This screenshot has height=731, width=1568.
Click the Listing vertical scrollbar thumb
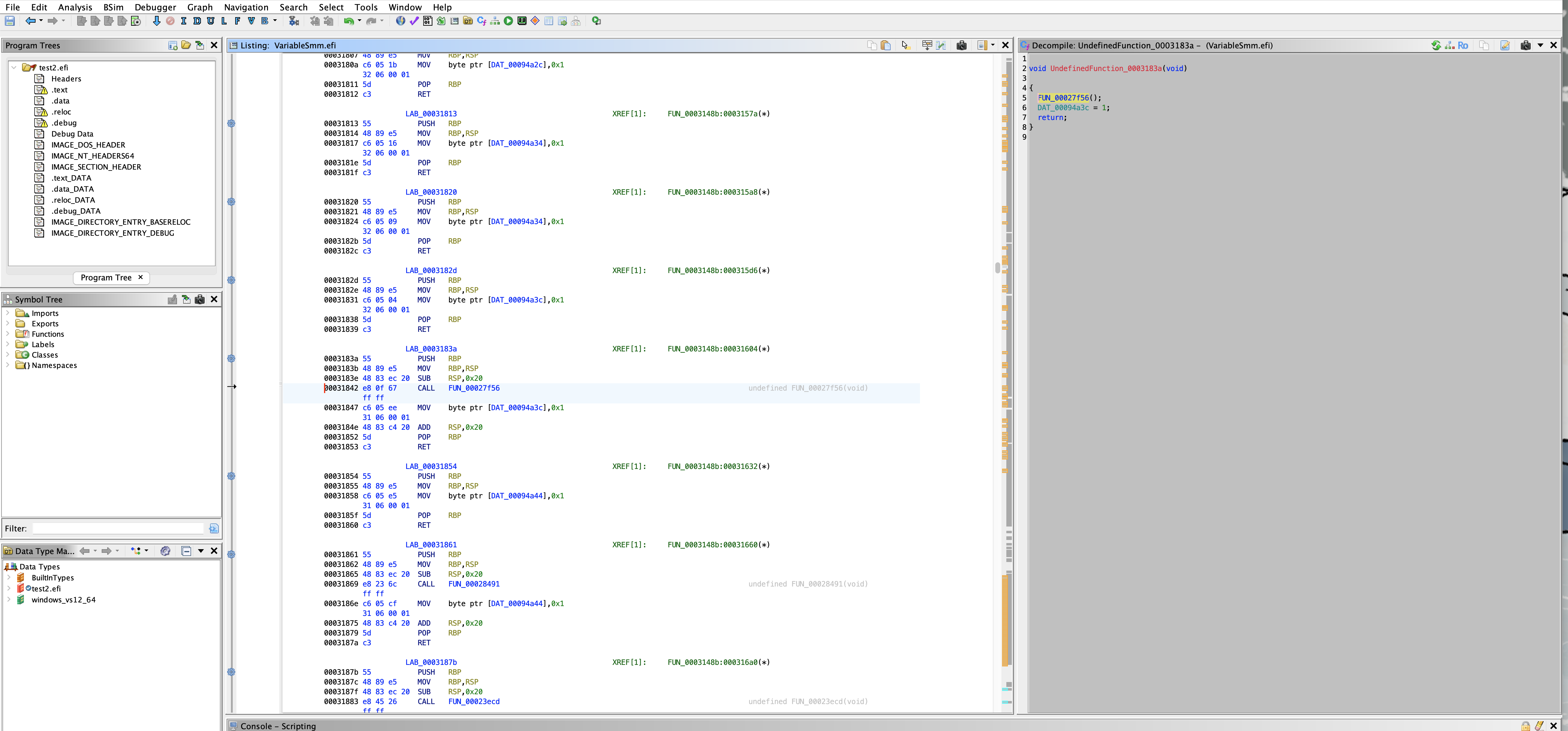997,268
